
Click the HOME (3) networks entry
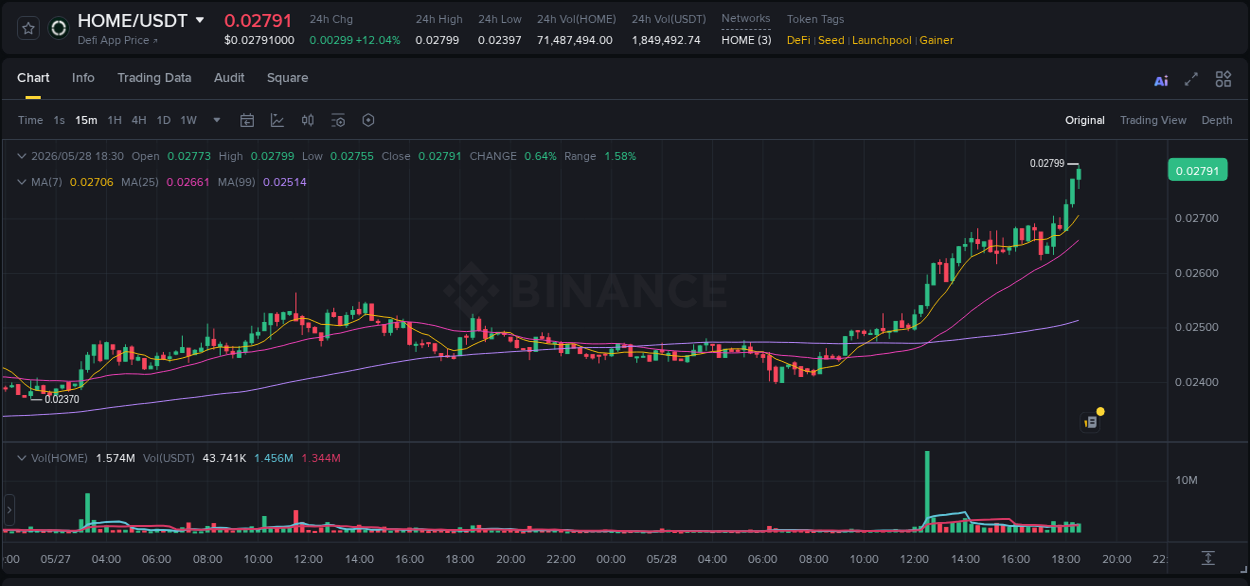[746, 40]
